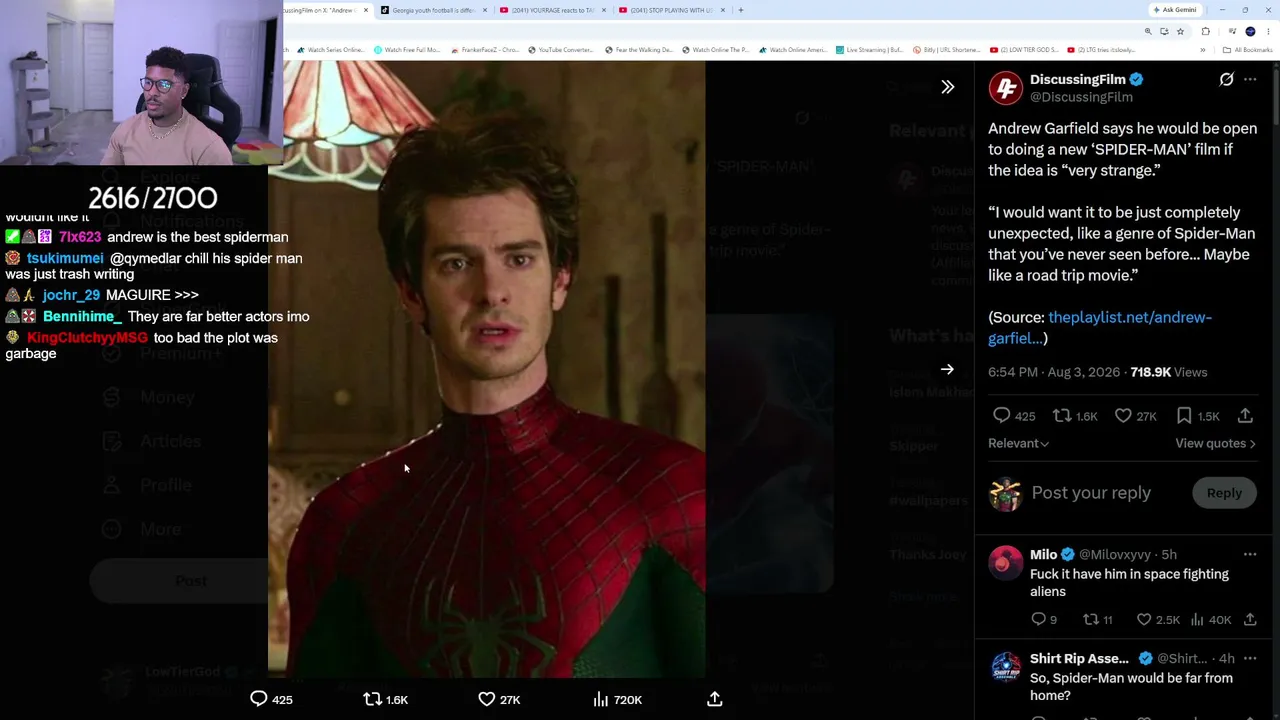Go to next image with arrow

tap(947, 369)
